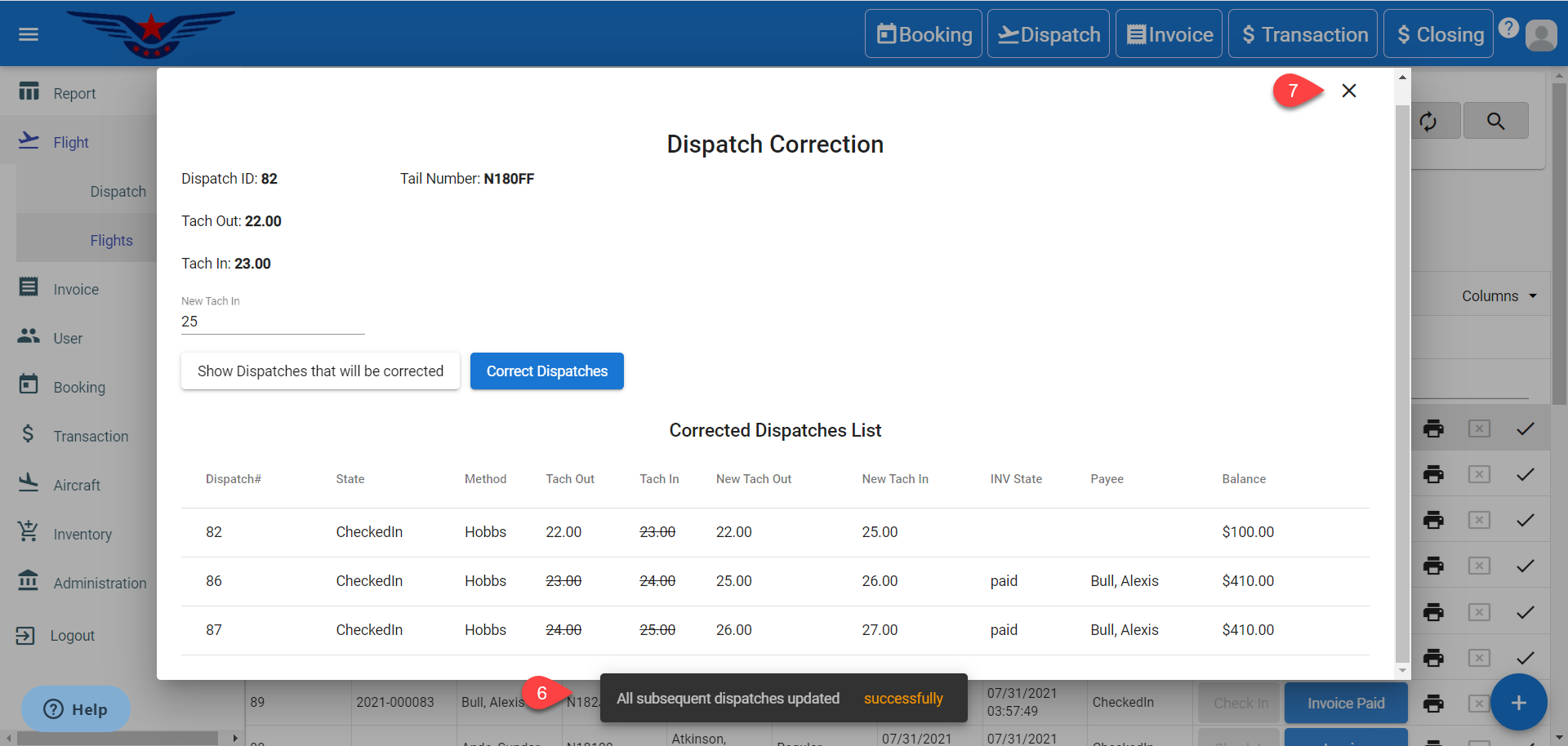Open the help question mark icon
This screenshot has width=1568, height=746.
coord(1508,29)
